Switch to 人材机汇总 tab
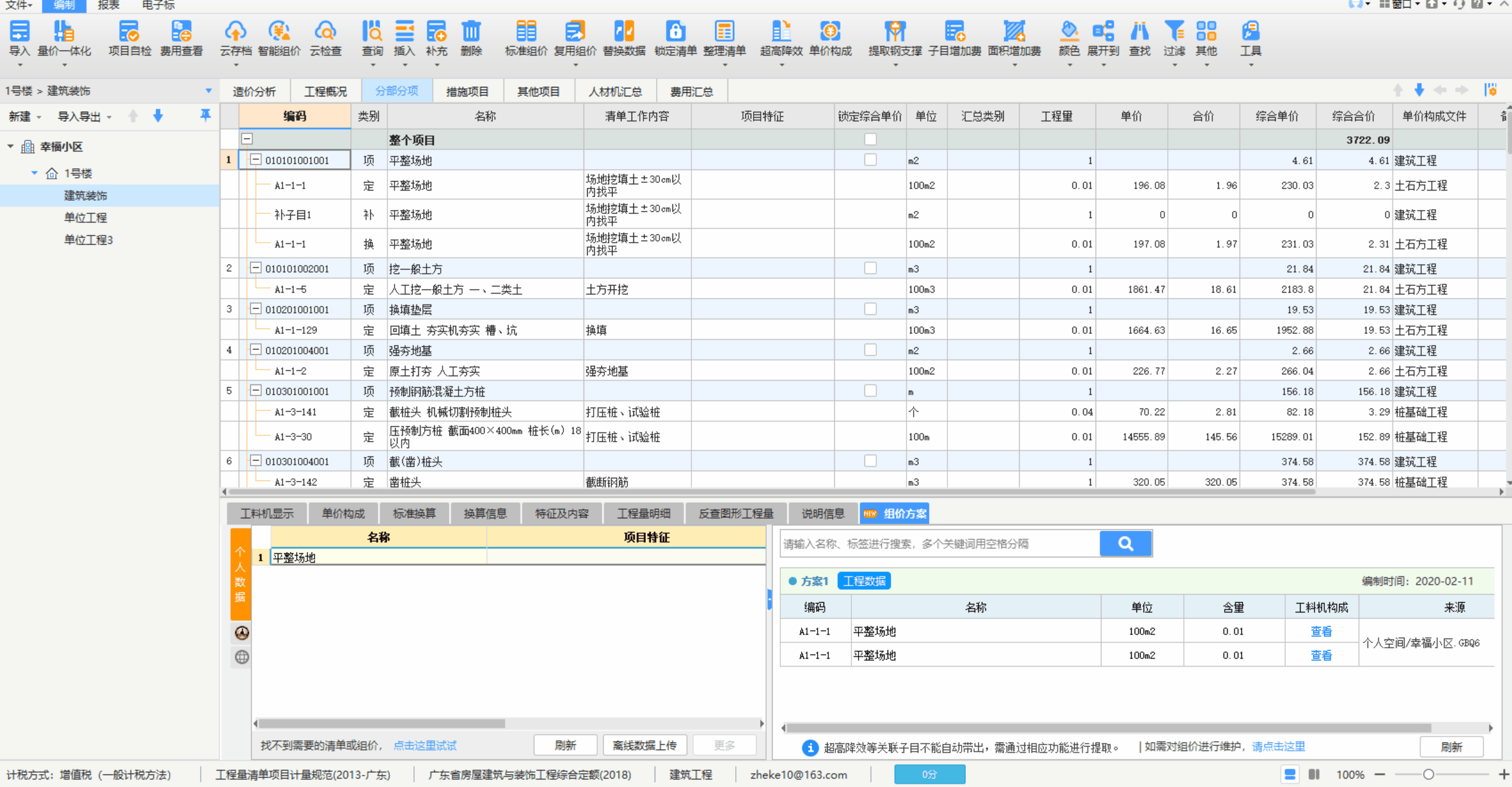The image size is (1512, 787). coord(615,92)
